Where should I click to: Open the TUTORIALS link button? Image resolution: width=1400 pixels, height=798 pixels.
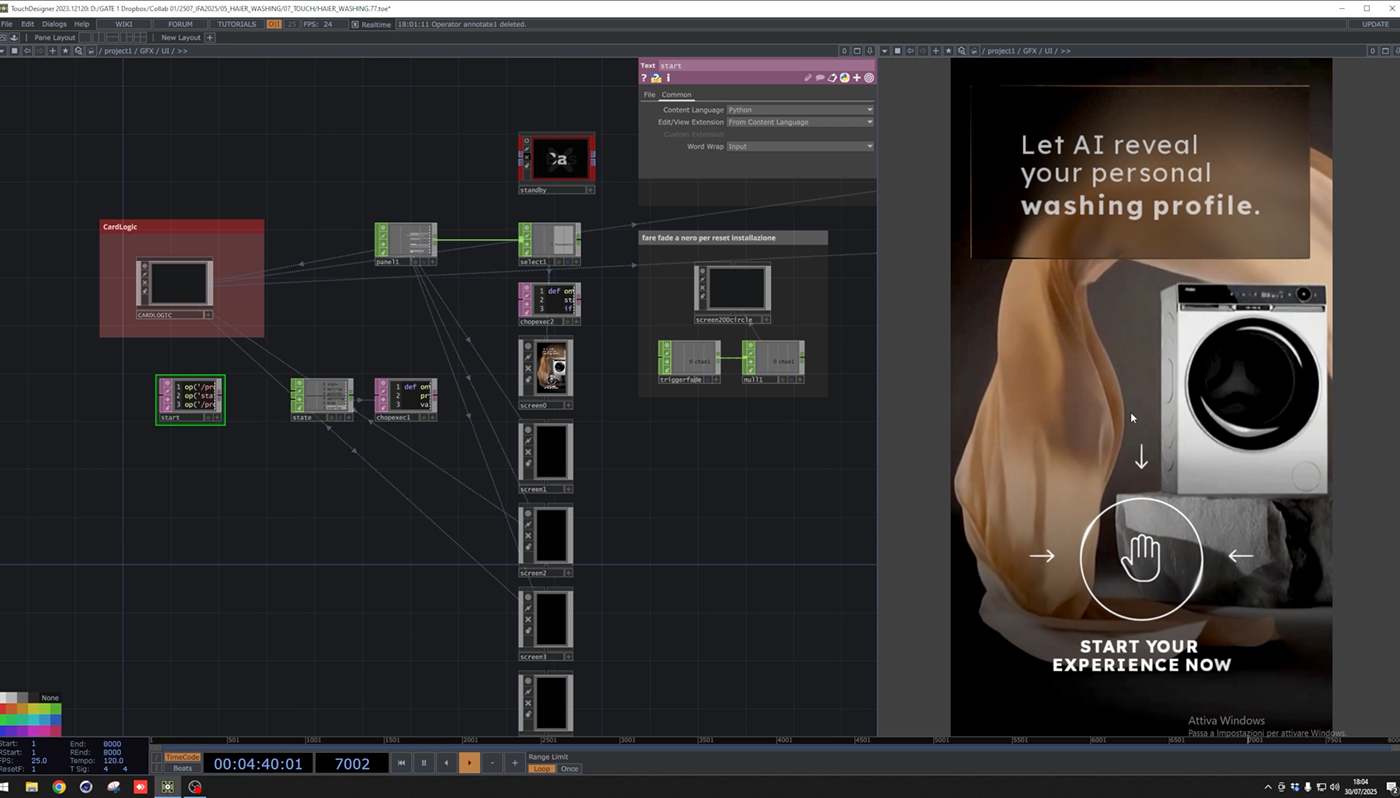pos(237,24)
